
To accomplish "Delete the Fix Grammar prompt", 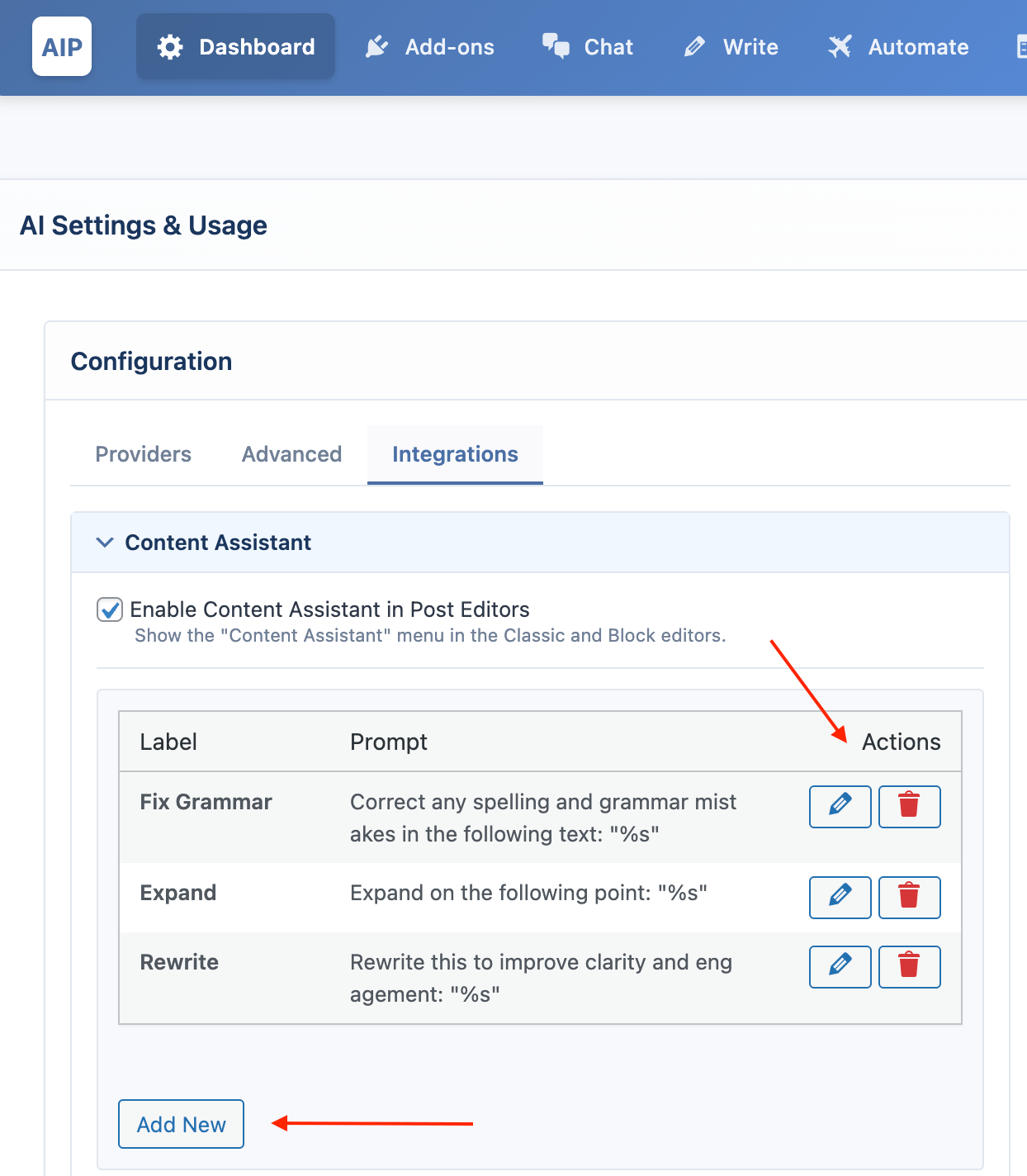I will [x=909, y=806].
